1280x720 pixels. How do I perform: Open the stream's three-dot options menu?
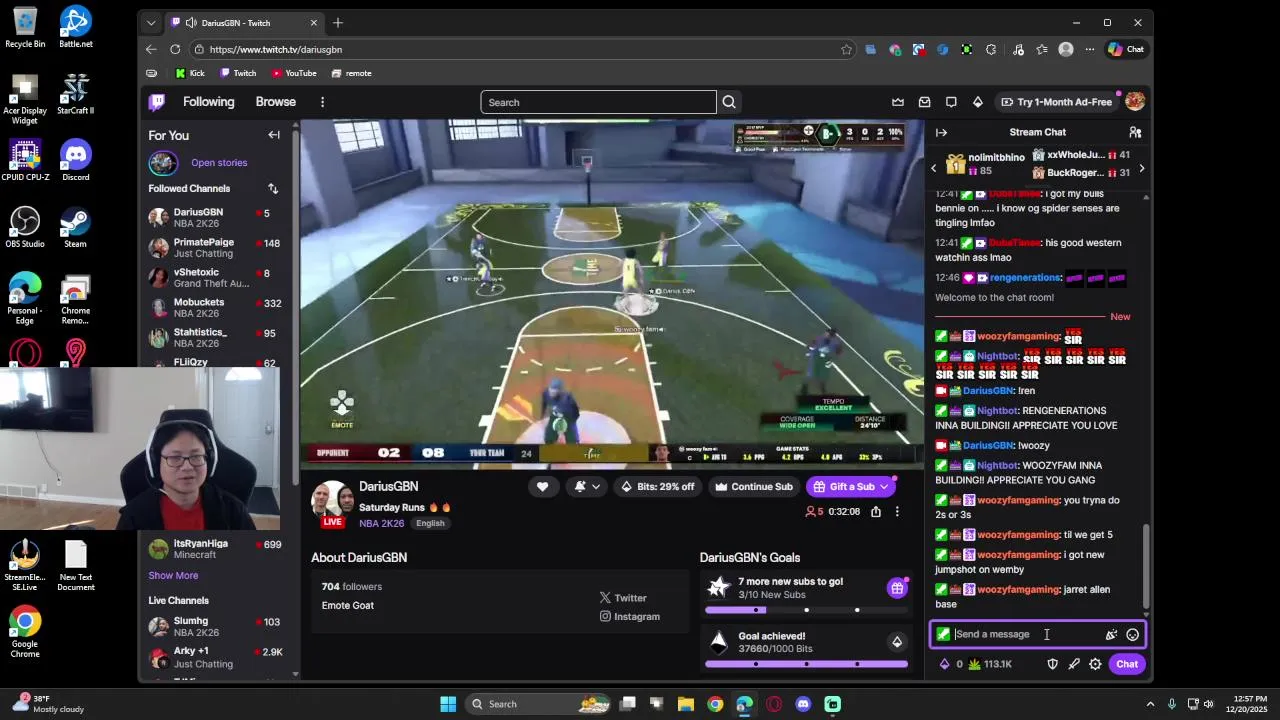(897, 511)
